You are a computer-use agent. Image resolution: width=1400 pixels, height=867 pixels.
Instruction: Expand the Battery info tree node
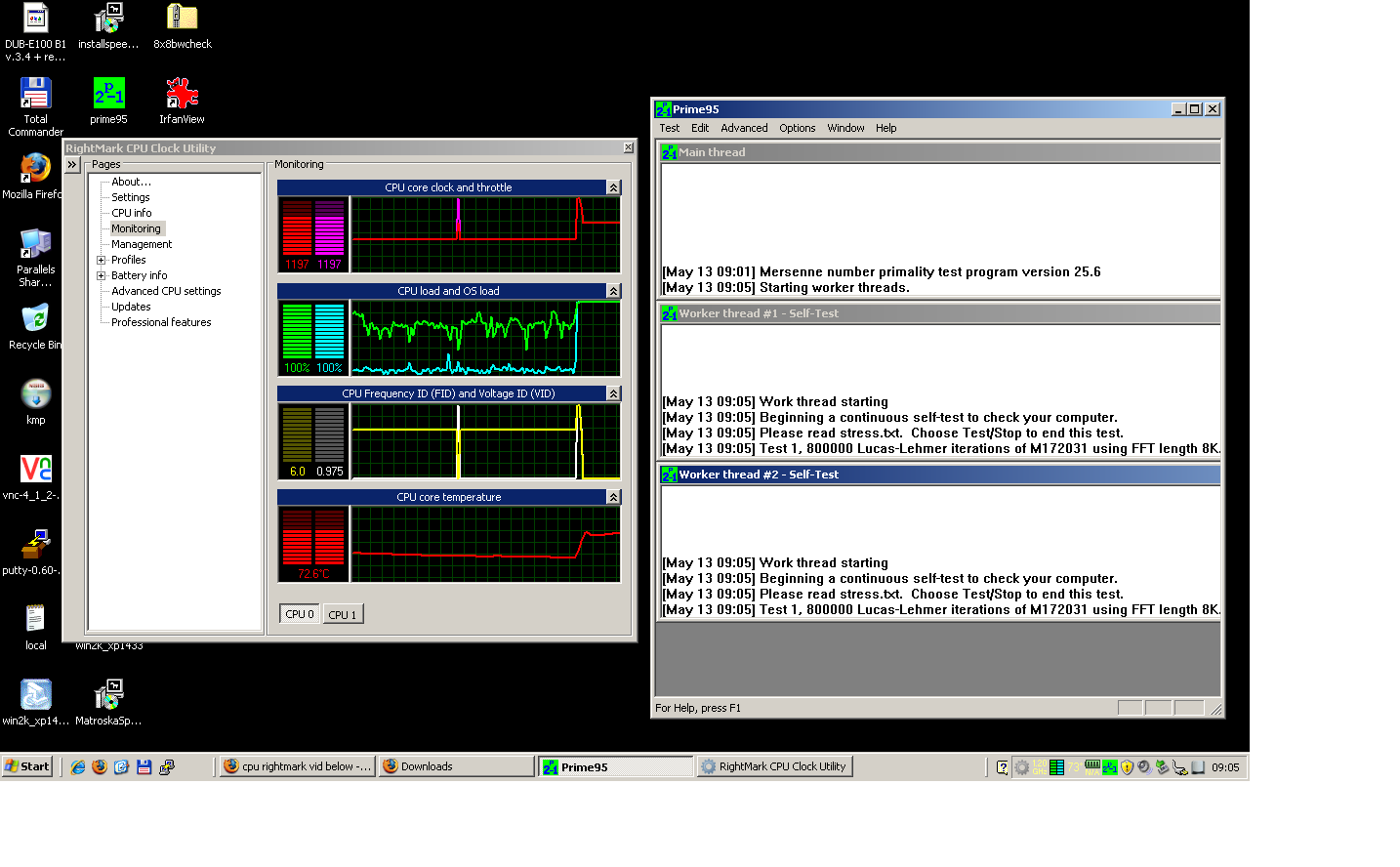101,275
